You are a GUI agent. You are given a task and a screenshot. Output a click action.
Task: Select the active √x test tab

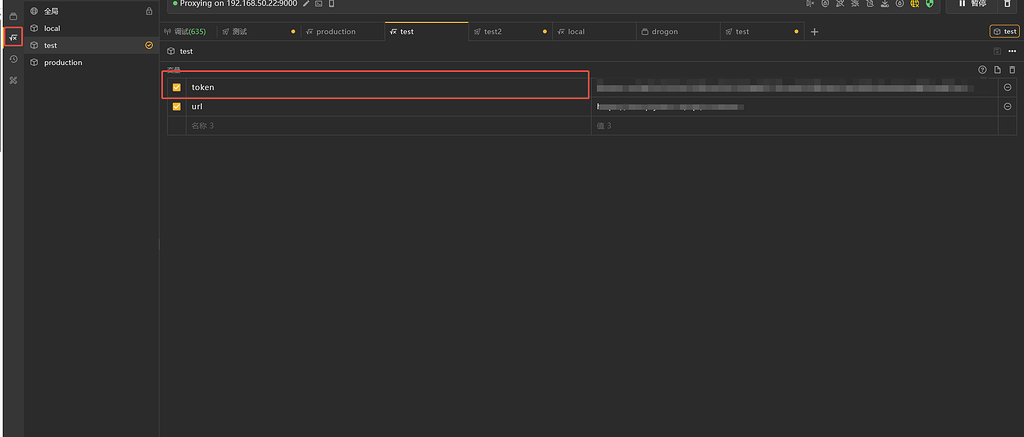click(426, 31)
